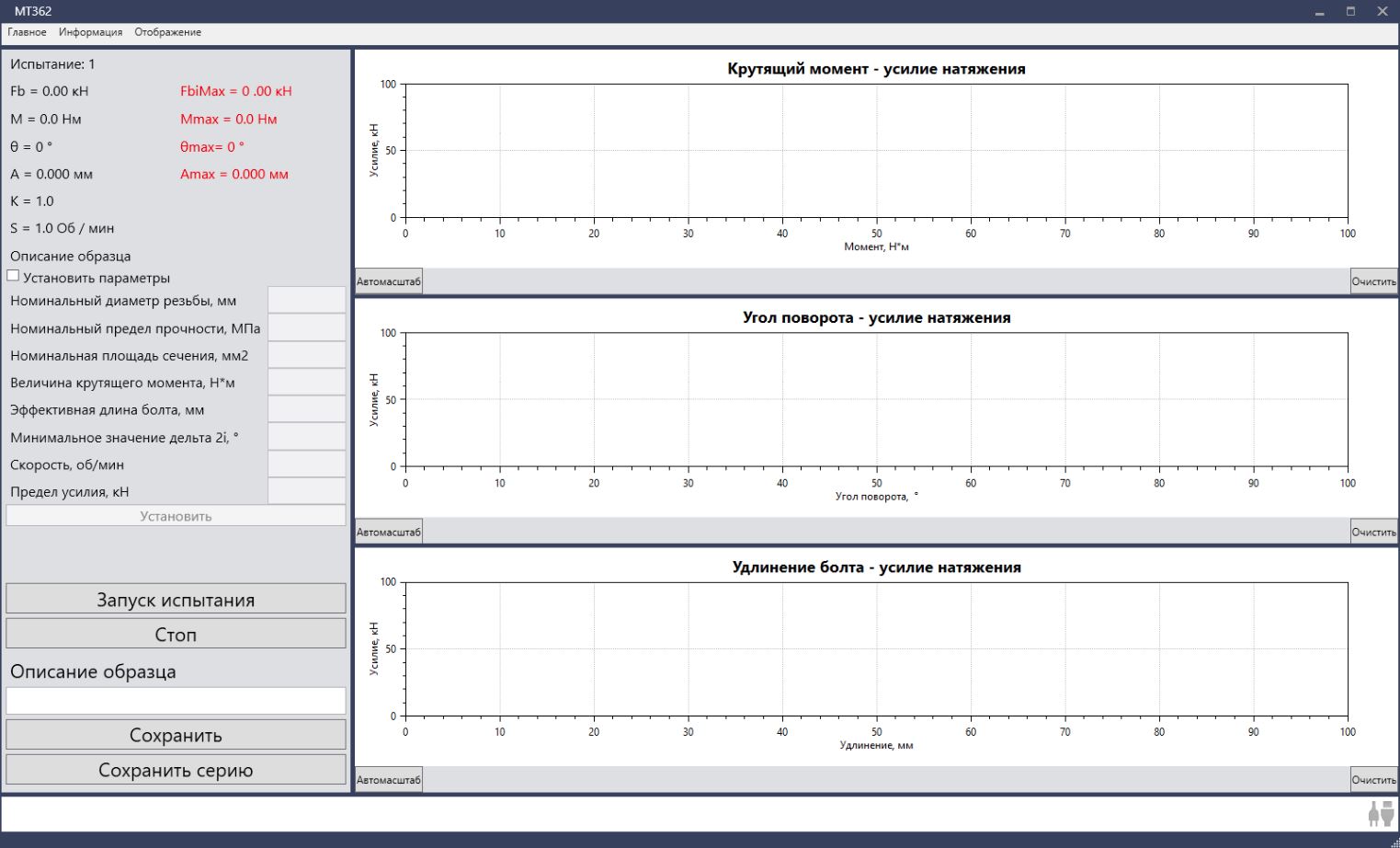This screenshot has height=848, width=1400.
Task: Autoscale the 'Угол поворота' chart
Action: (389, 532)
